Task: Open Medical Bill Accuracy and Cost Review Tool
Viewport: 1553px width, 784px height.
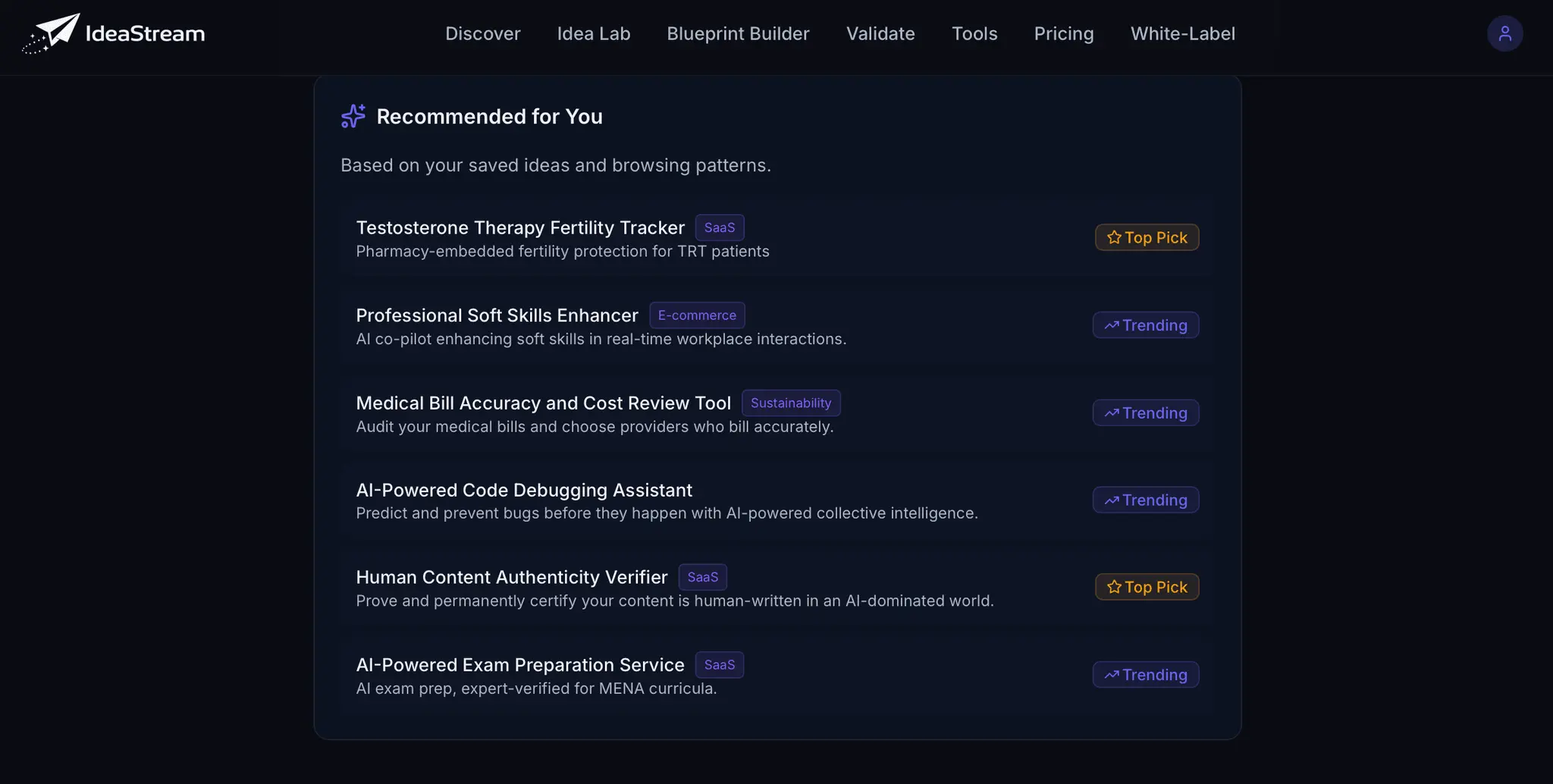Action: click(x=544, y=403)
